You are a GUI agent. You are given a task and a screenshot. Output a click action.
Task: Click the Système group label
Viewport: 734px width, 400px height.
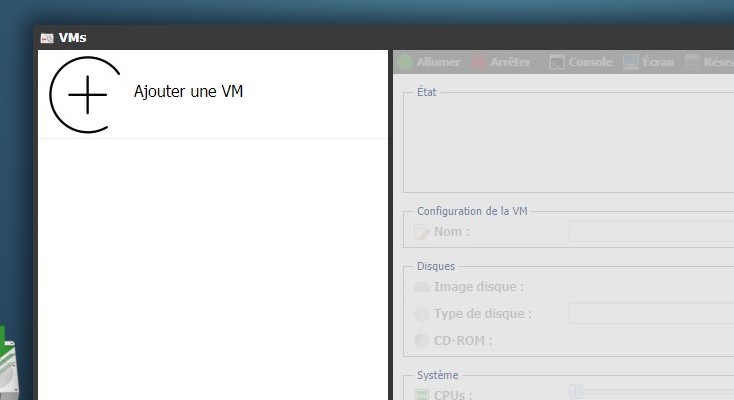coord(438,375)
